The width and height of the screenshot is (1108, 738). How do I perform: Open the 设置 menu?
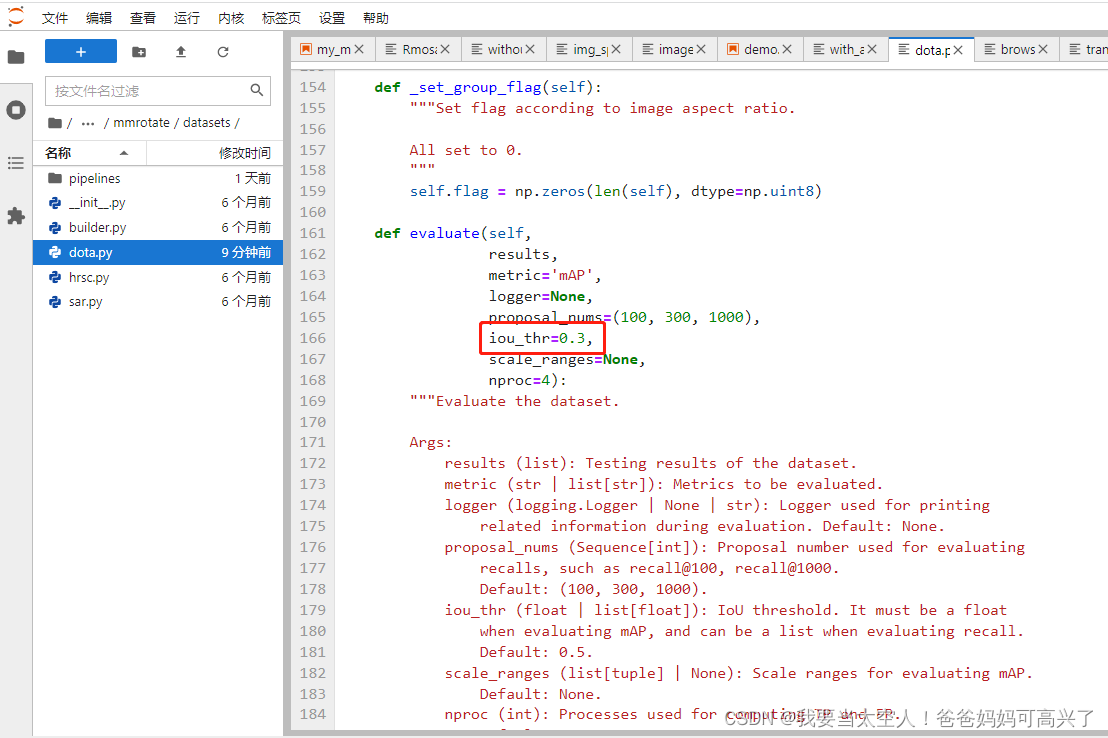[x=332, y=18]
